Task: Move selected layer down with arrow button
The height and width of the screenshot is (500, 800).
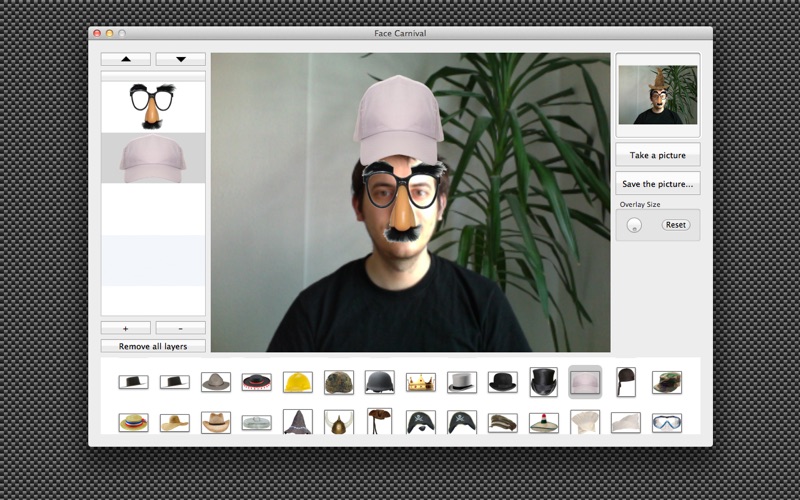Action: [181, 59]
